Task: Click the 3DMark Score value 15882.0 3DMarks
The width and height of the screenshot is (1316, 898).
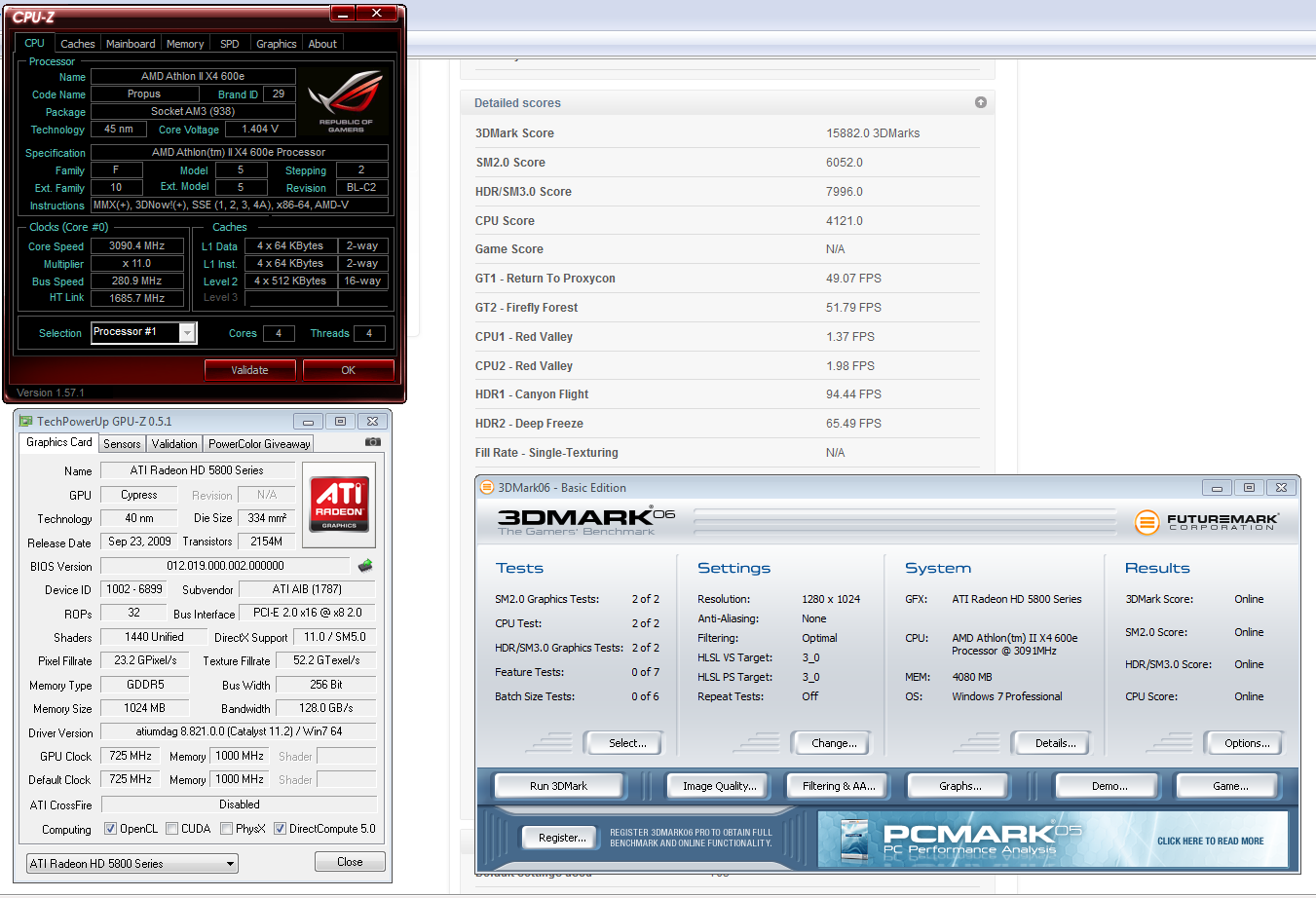Action: coord(873,133)
